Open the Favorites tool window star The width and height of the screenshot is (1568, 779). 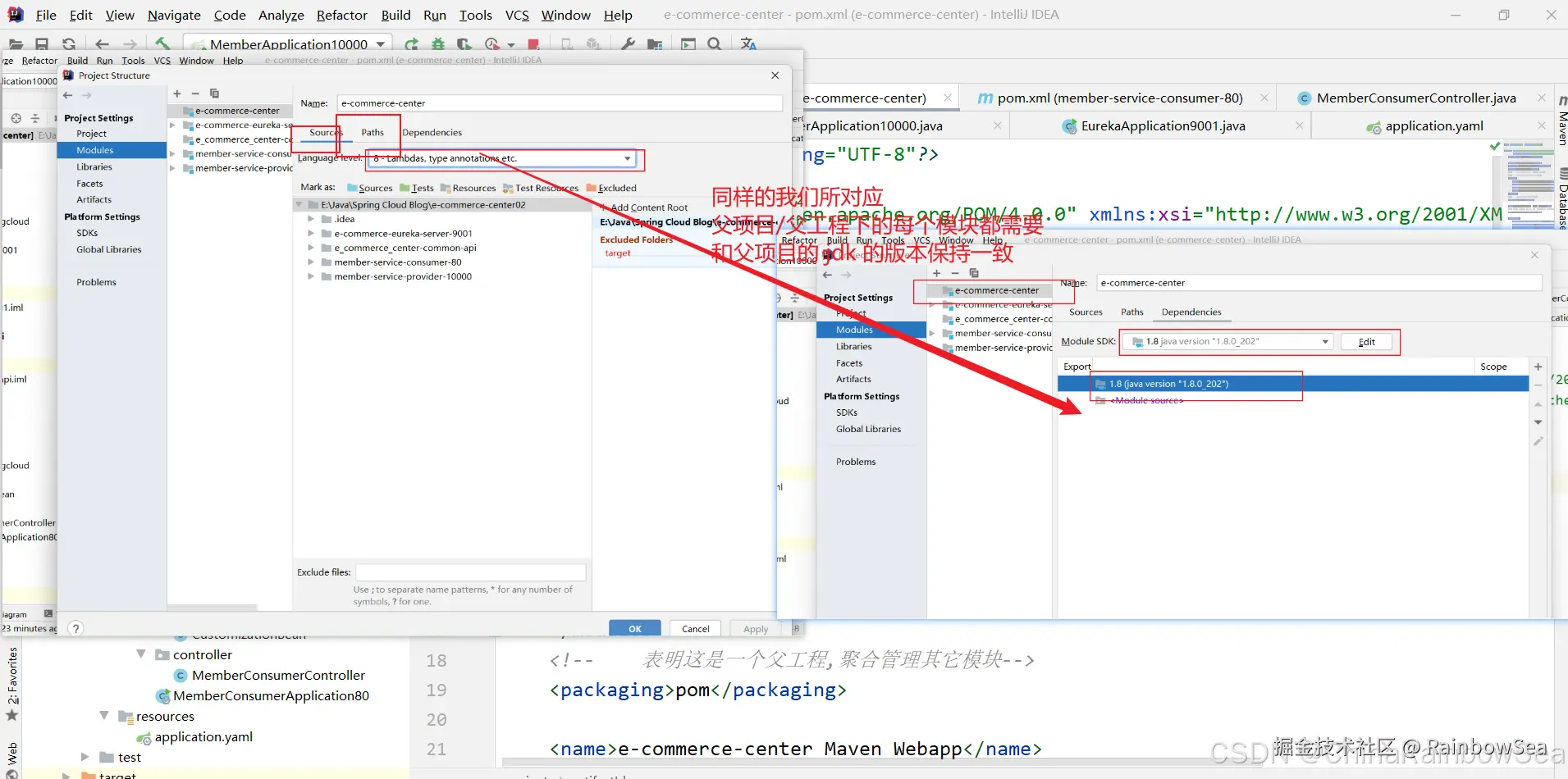point(12,715)
